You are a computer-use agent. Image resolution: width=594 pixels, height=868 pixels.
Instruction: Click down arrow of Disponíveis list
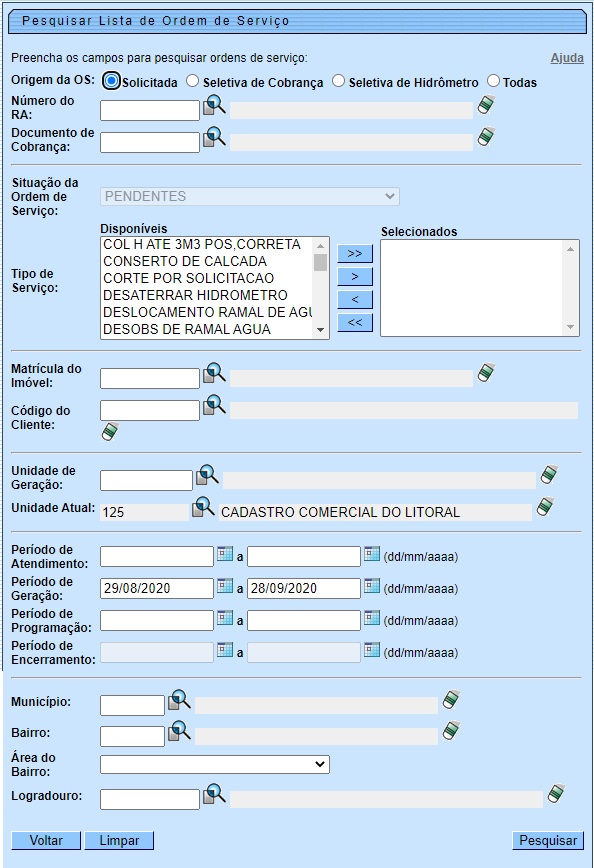coord(320,330)
